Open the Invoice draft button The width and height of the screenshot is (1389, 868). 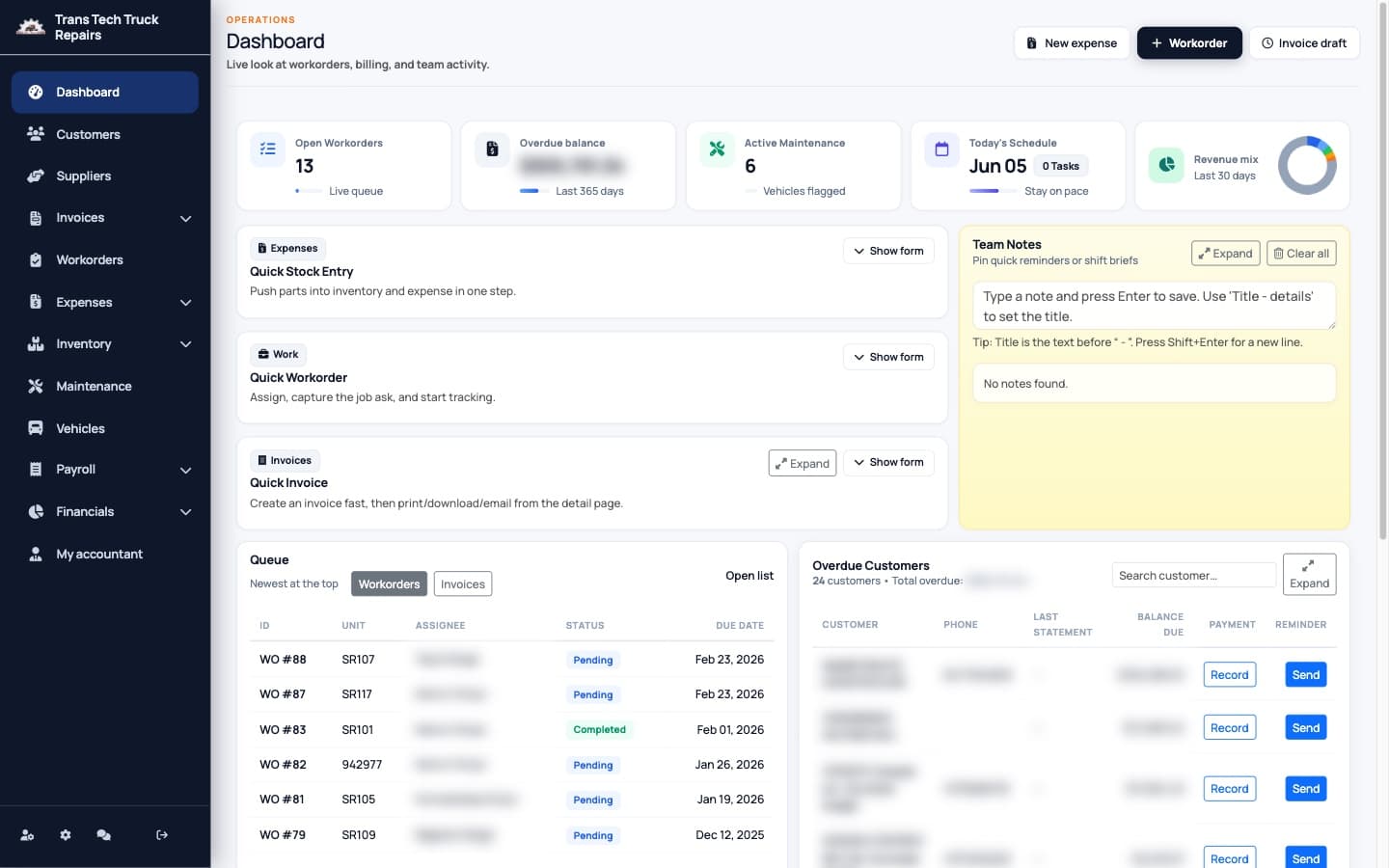[x=1304, y=42]
